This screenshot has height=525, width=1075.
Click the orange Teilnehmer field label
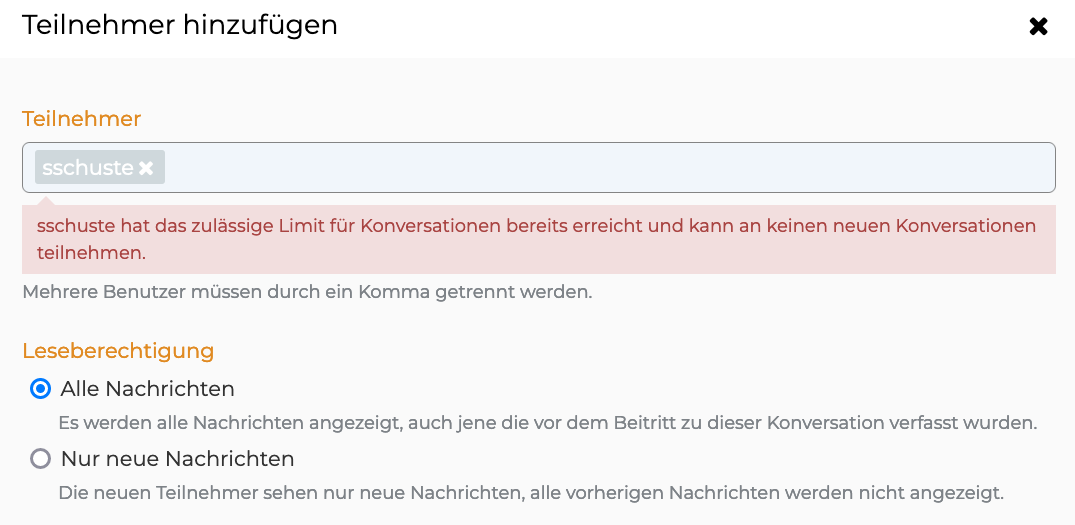(81, 119)
